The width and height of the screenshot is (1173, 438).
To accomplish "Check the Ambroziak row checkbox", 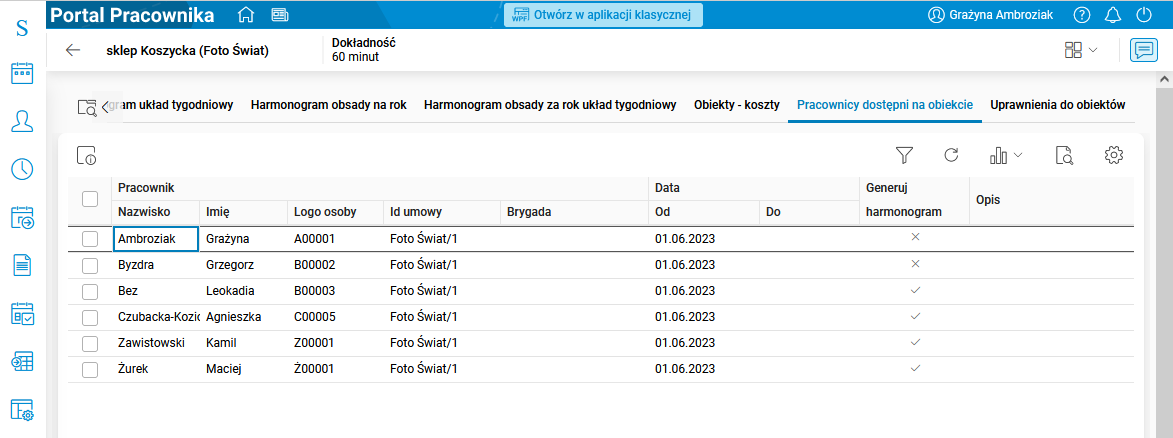I will (x=90, y=239).
